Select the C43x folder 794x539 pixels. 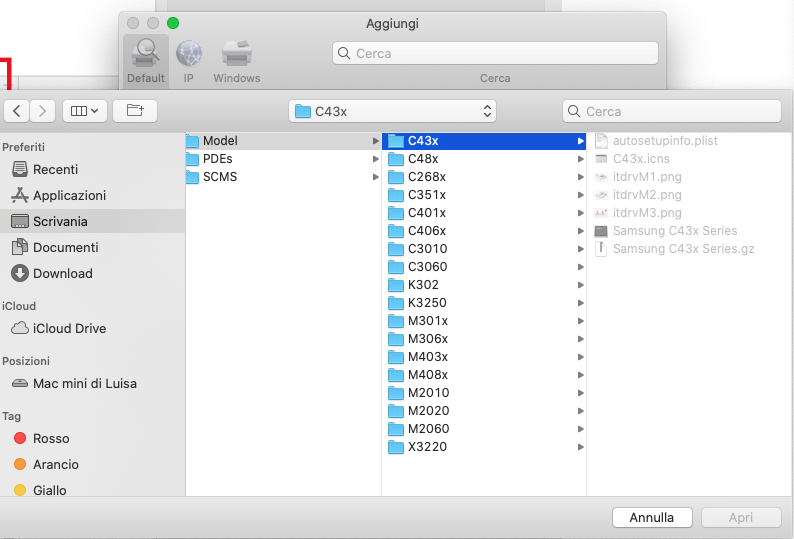484,141
